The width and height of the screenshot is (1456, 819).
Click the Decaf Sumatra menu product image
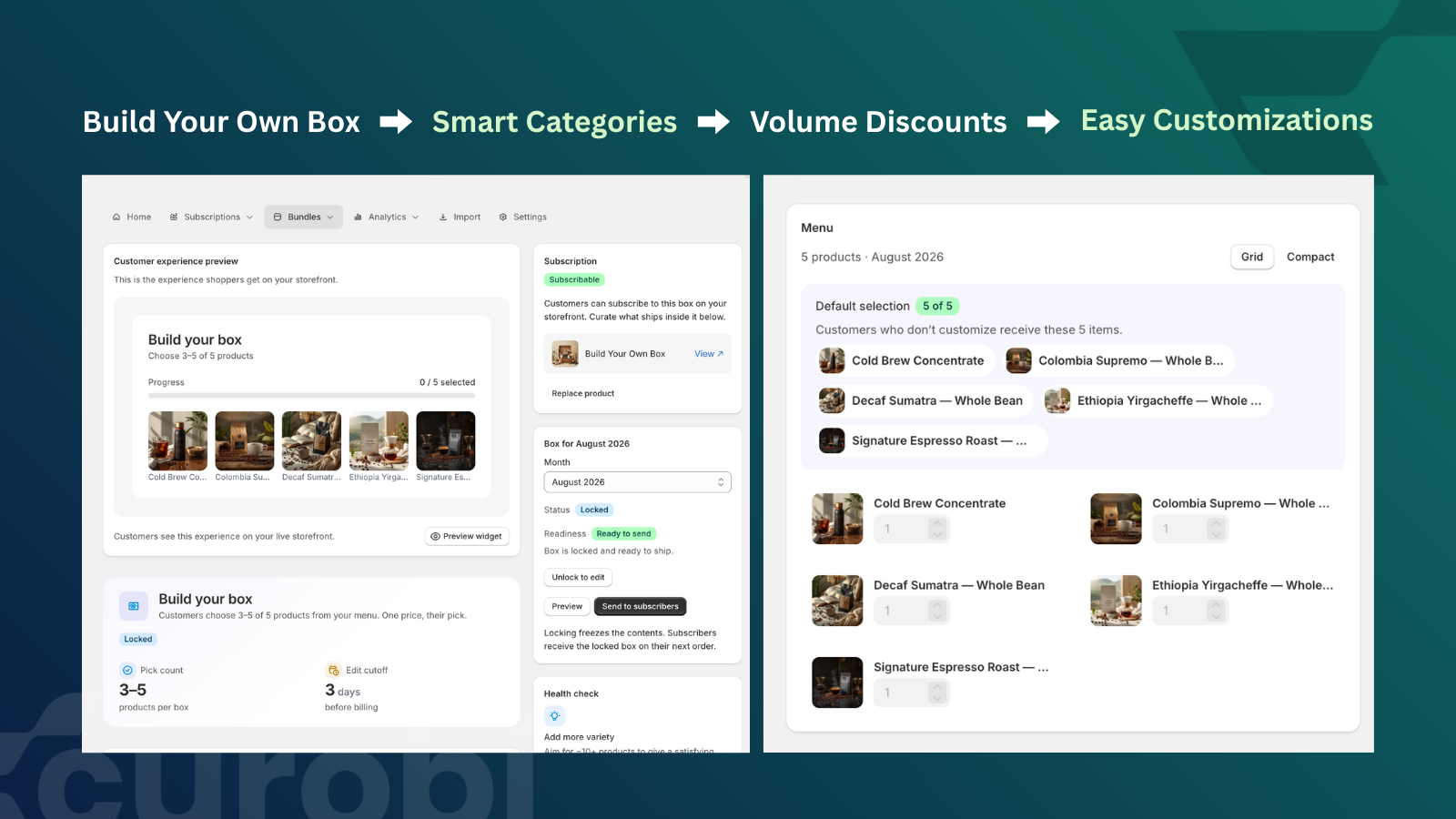(x=837, y=601)
